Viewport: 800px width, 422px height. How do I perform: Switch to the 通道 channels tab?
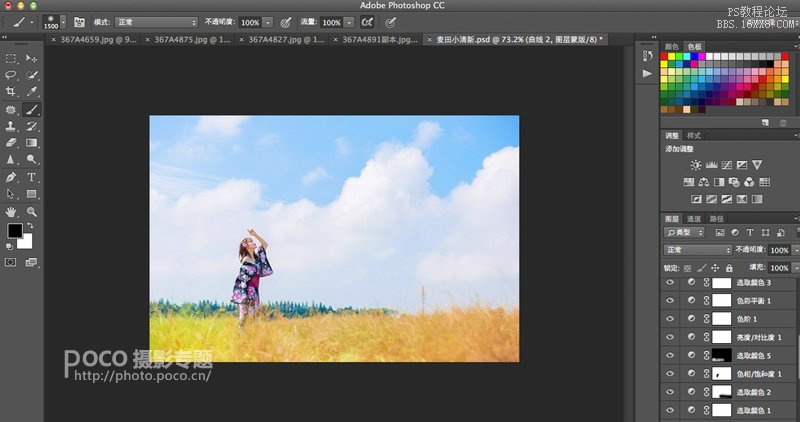693,219
